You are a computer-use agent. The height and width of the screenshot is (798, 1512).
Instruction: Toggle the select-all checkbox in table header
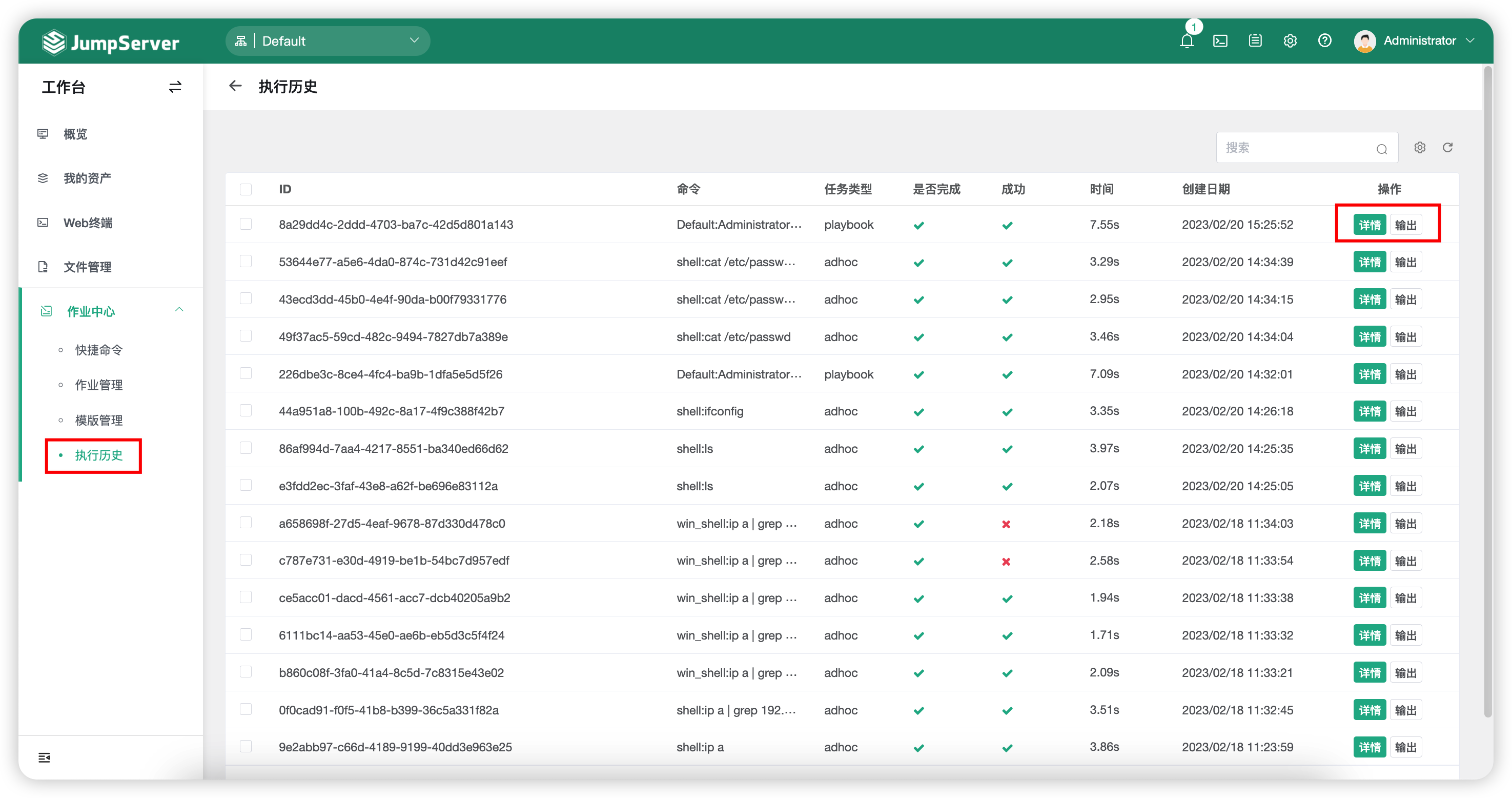click(x=246, y=190)
